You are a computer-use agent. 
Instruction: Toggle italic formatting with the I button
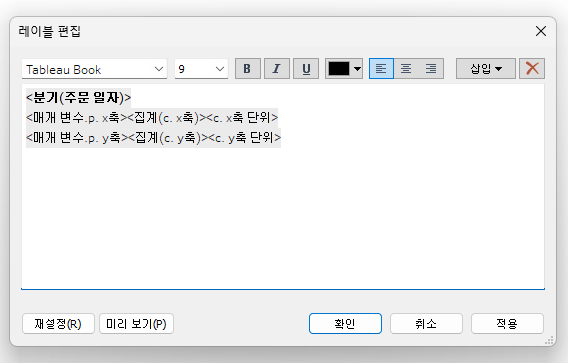[x=277, y=68]
